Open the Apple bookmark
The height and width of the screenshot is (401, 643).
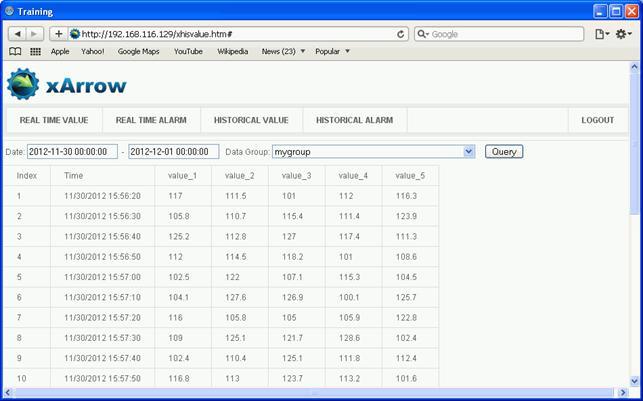[x=60, y=51]
